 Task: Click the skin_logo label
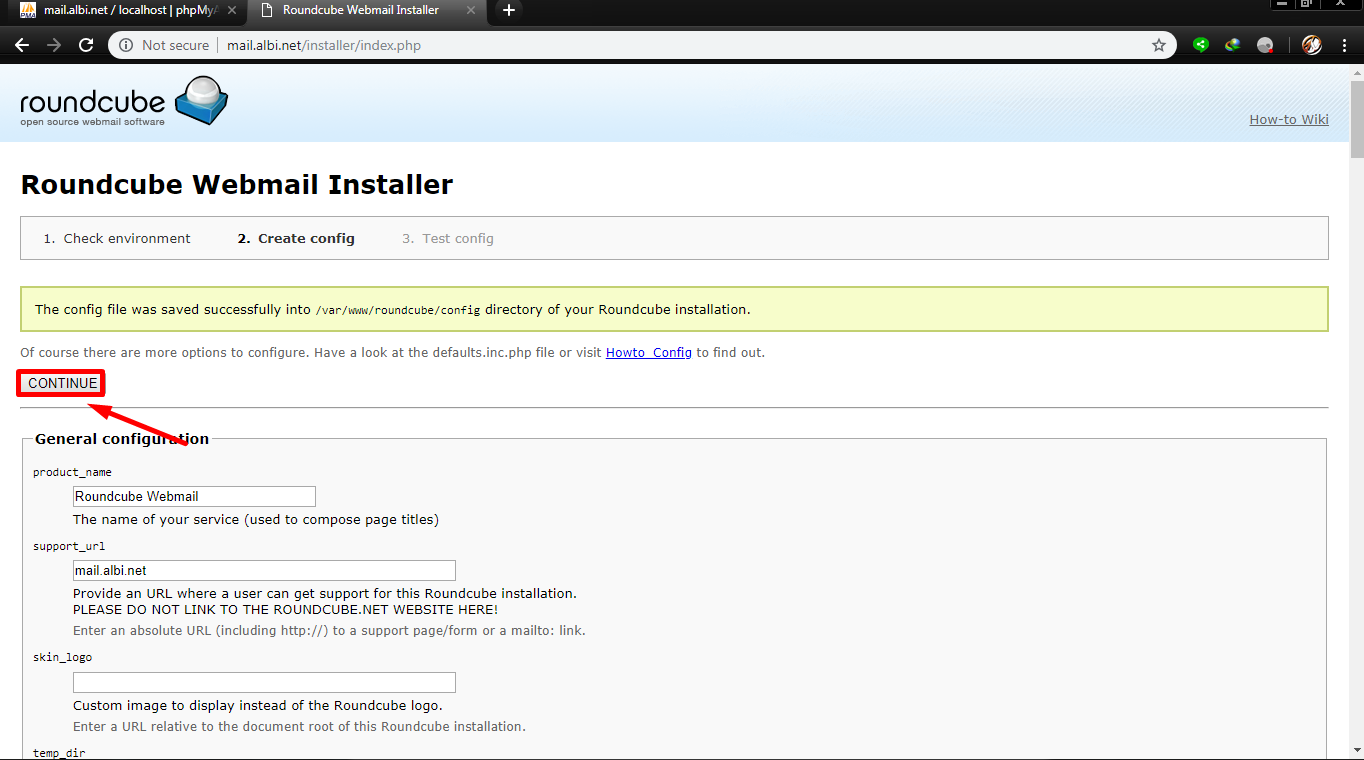click(x=63, y=657)
